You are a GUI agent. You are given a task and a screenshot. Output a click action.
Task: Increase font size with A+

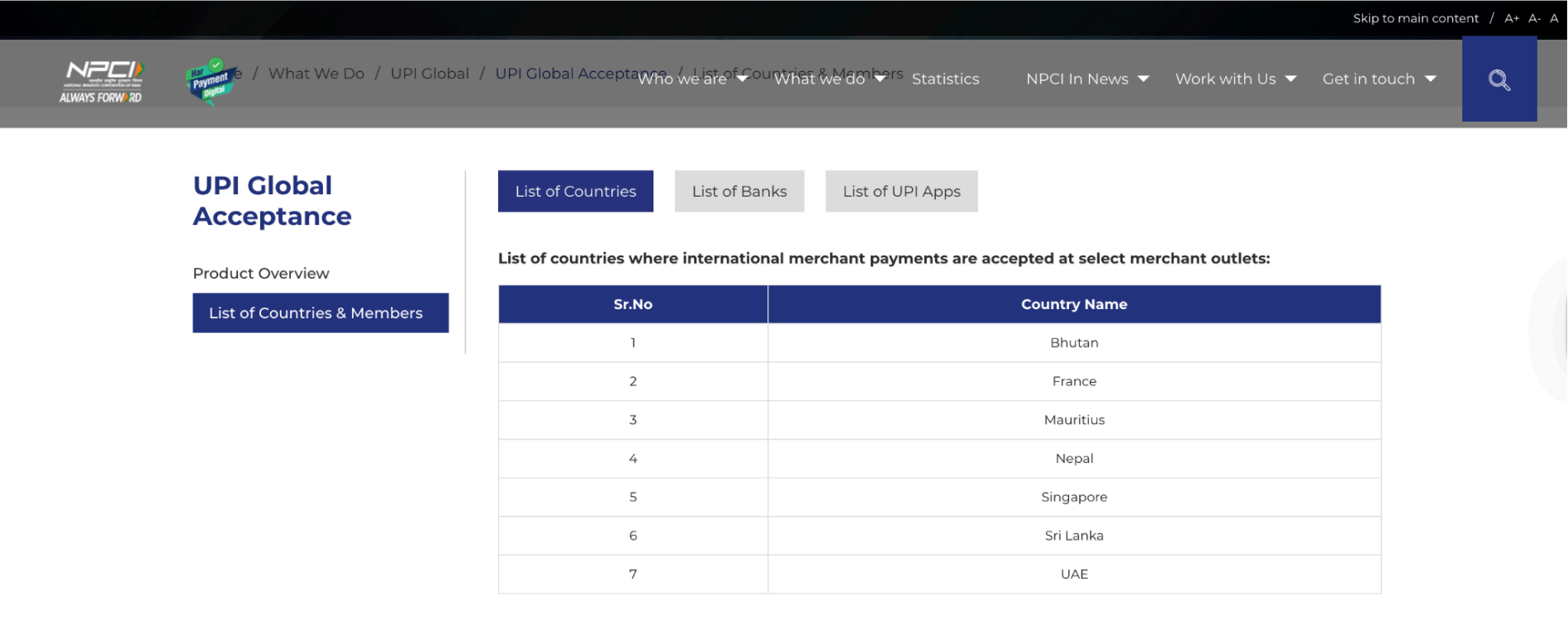tap(1512, 18)
